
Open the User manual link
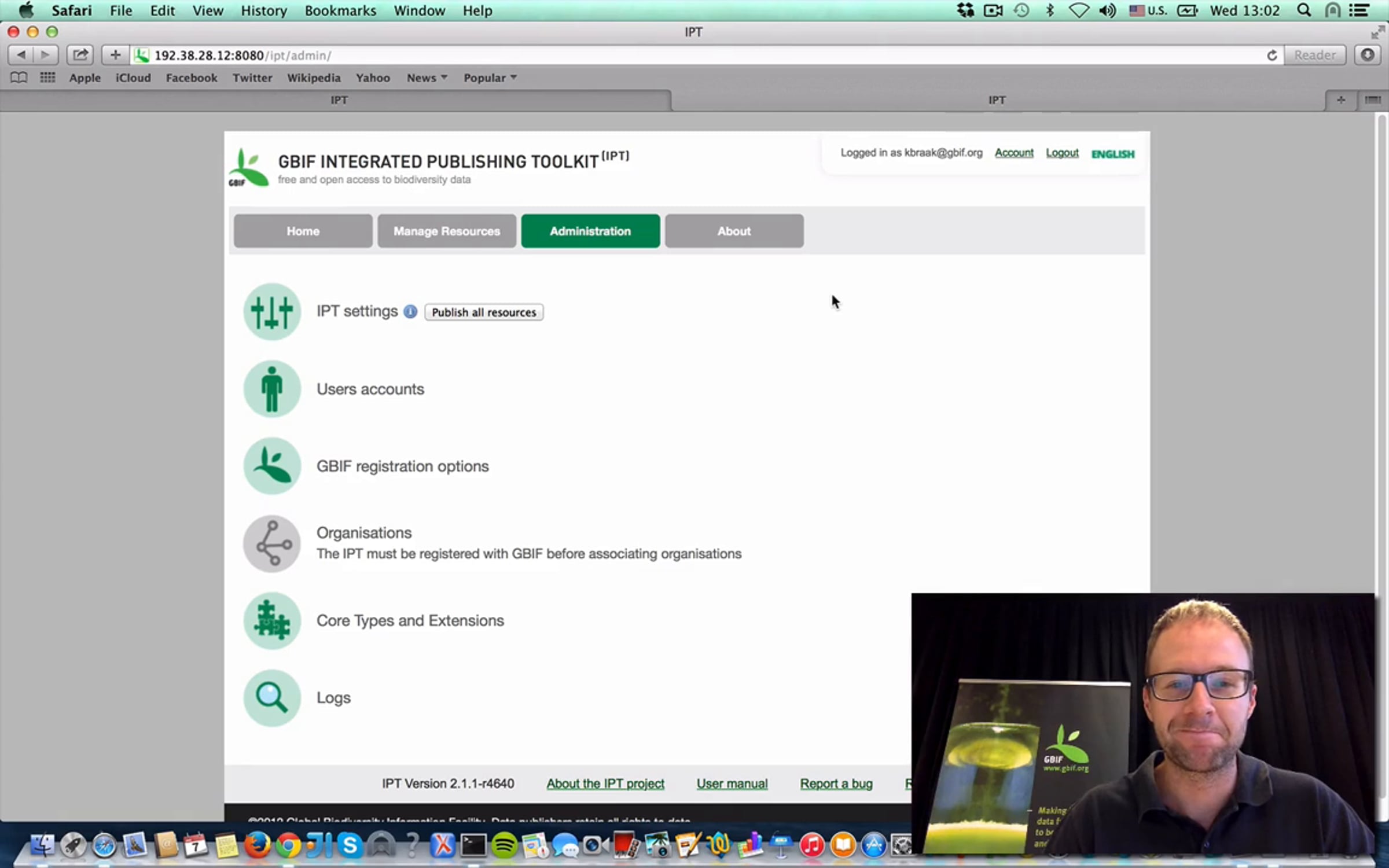point(732,784)
